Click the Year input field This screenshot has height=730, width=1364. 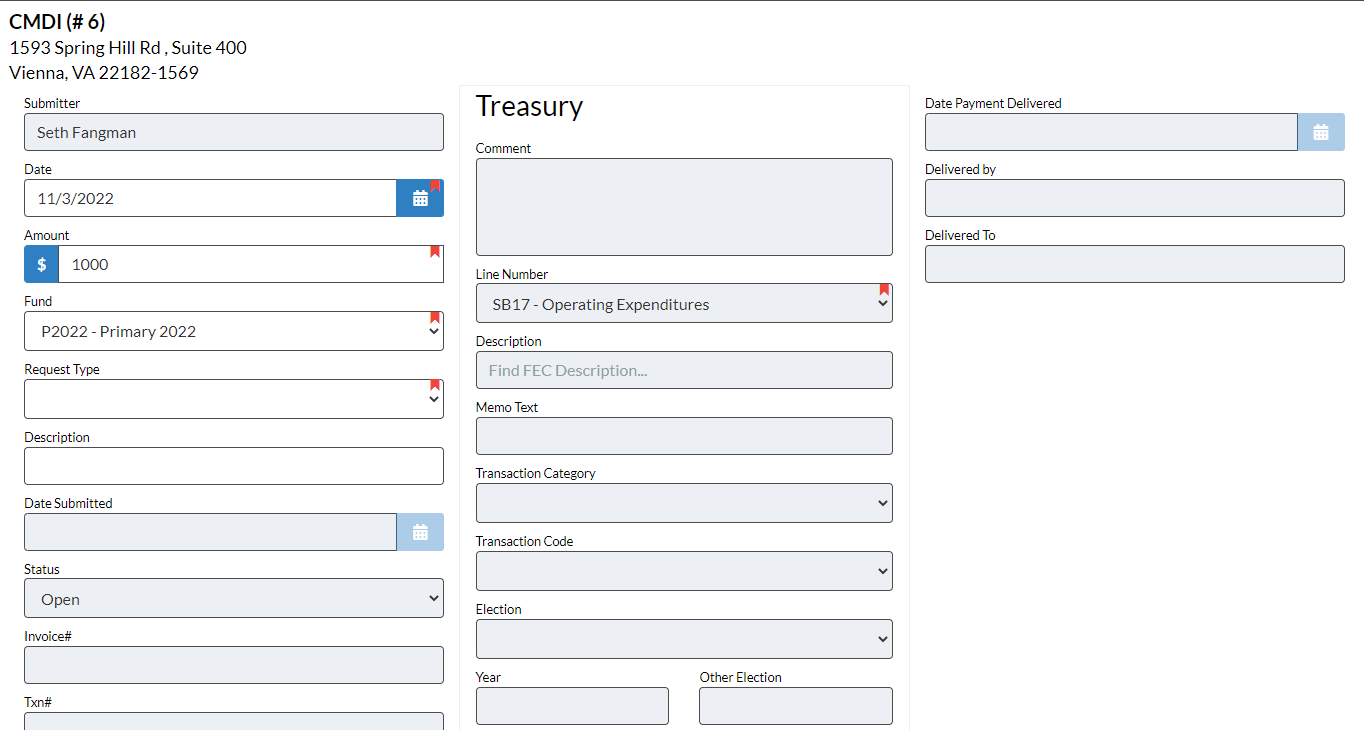point(572,706)
